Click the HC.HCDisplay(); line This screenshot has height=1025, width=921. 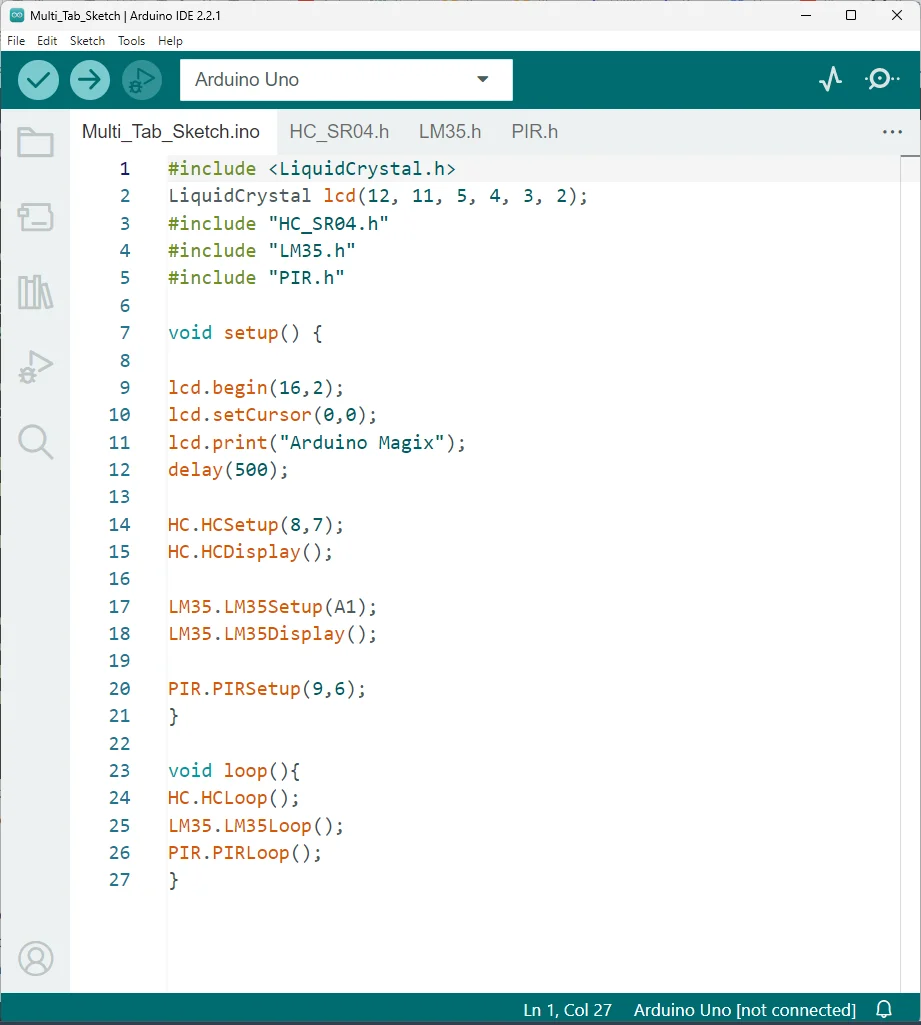pos(250,552)
